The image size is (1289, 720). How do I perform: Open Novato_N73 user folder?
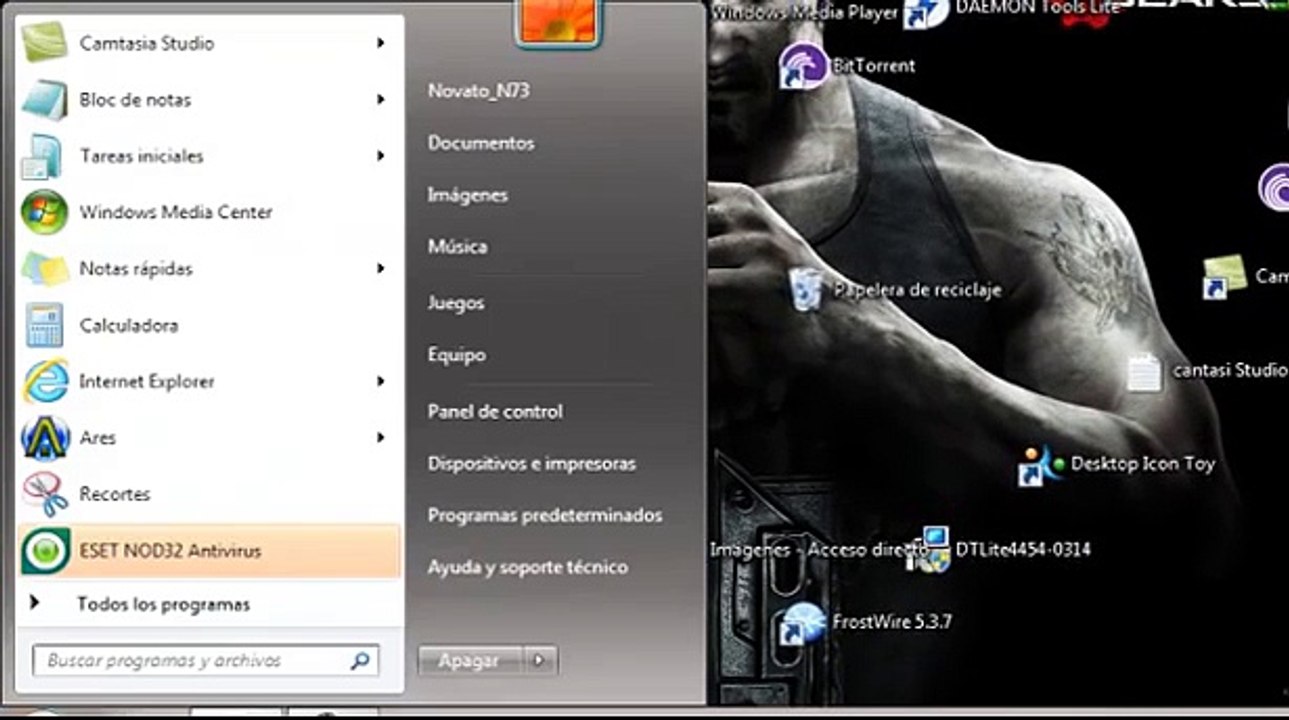tap(479, 91)
